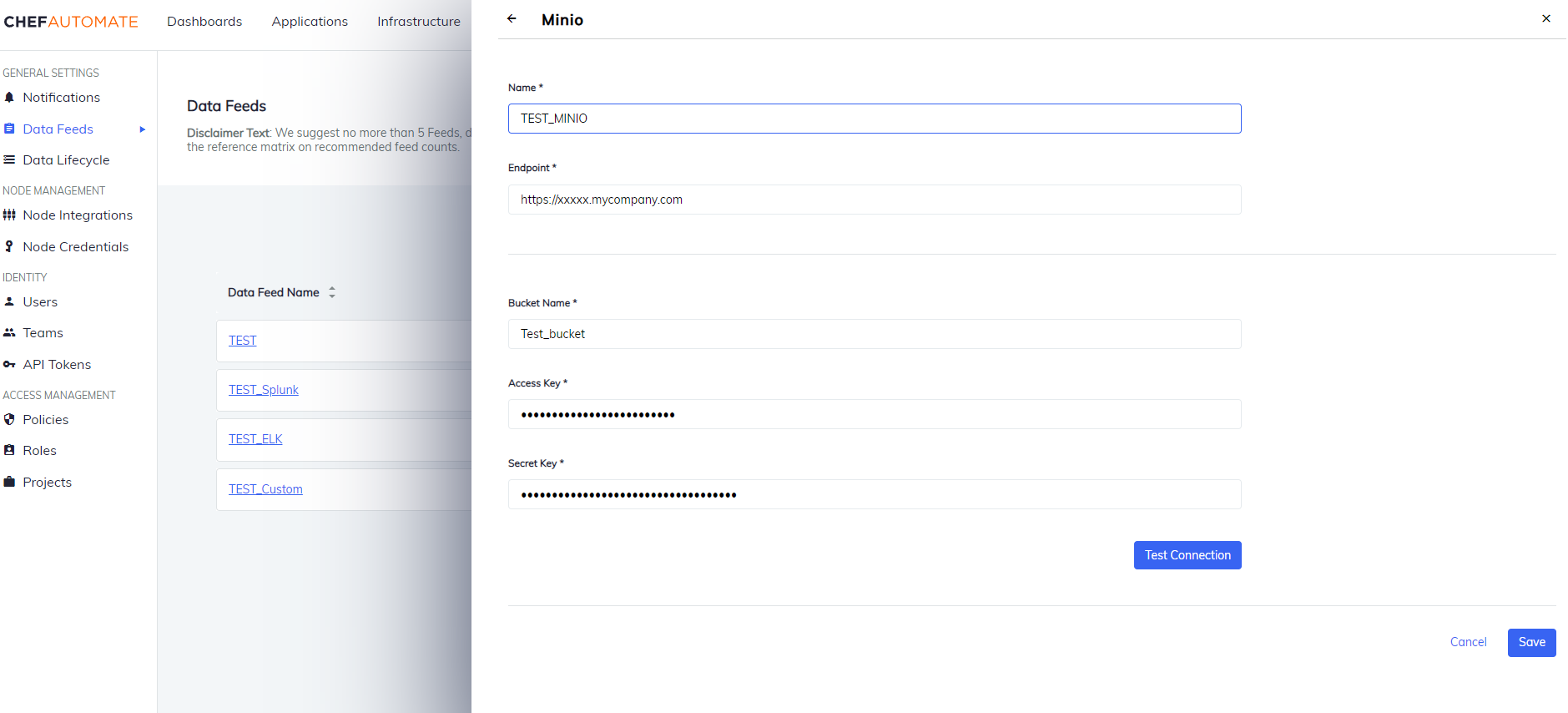Click the Cancel link
Screen dimensions: 1568x713
tap(1468, 642)
